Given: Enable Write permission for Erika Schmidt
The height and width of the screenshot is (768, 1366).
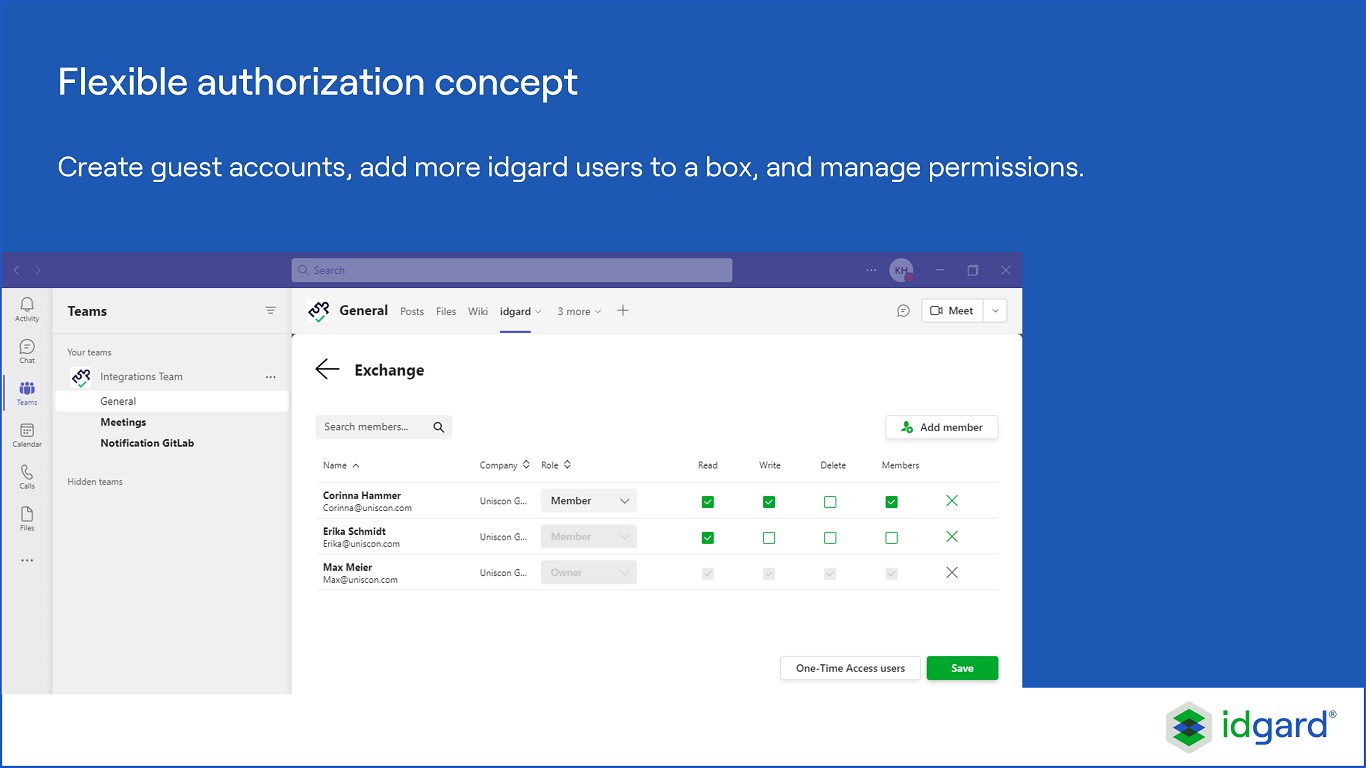Looking at the screenshot, I should click(769, 538).
